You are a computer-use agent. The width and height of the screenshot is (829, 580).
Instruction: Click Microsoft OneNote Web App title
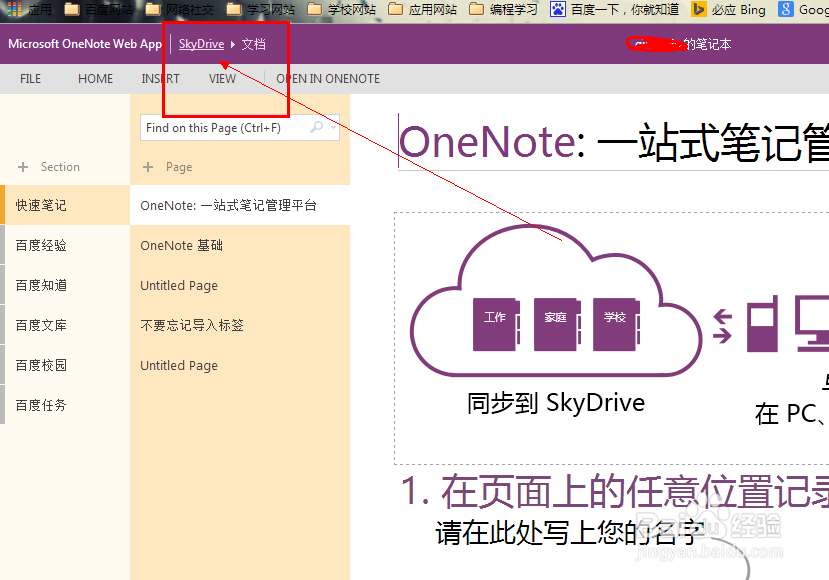(x=85, y=44)
